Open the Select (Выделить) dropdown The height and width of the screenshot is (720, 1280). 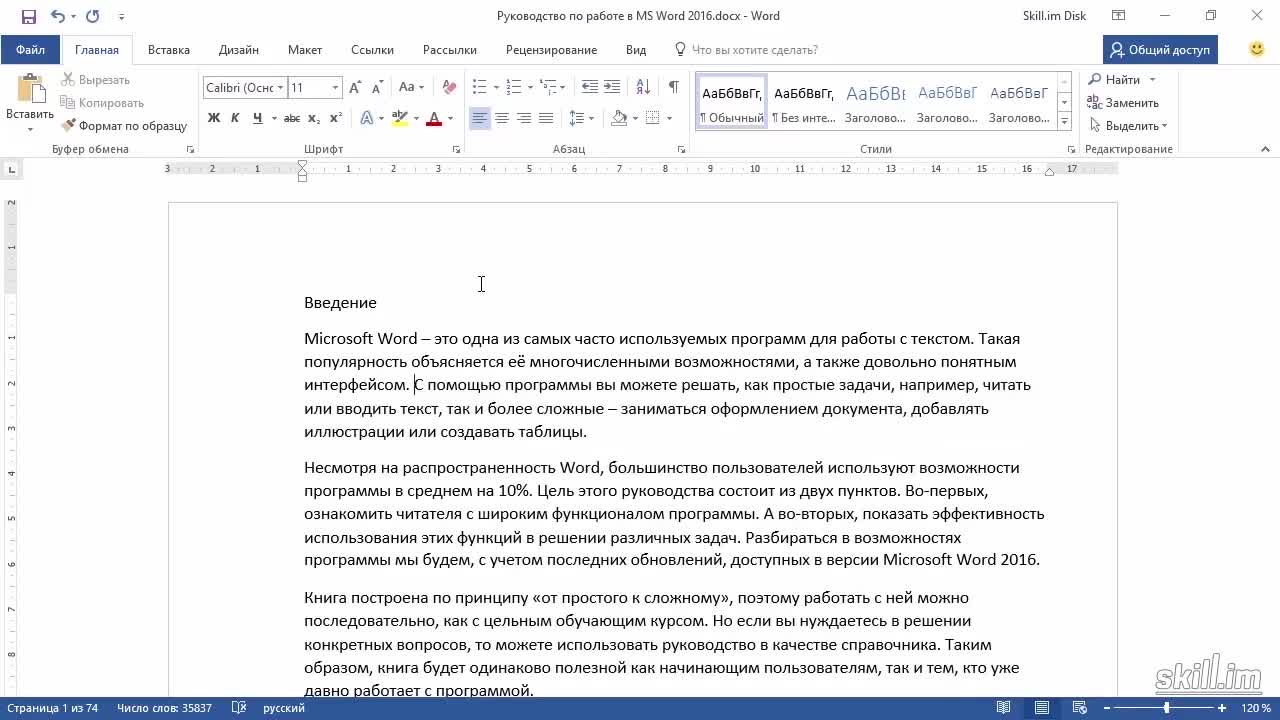1128,126
